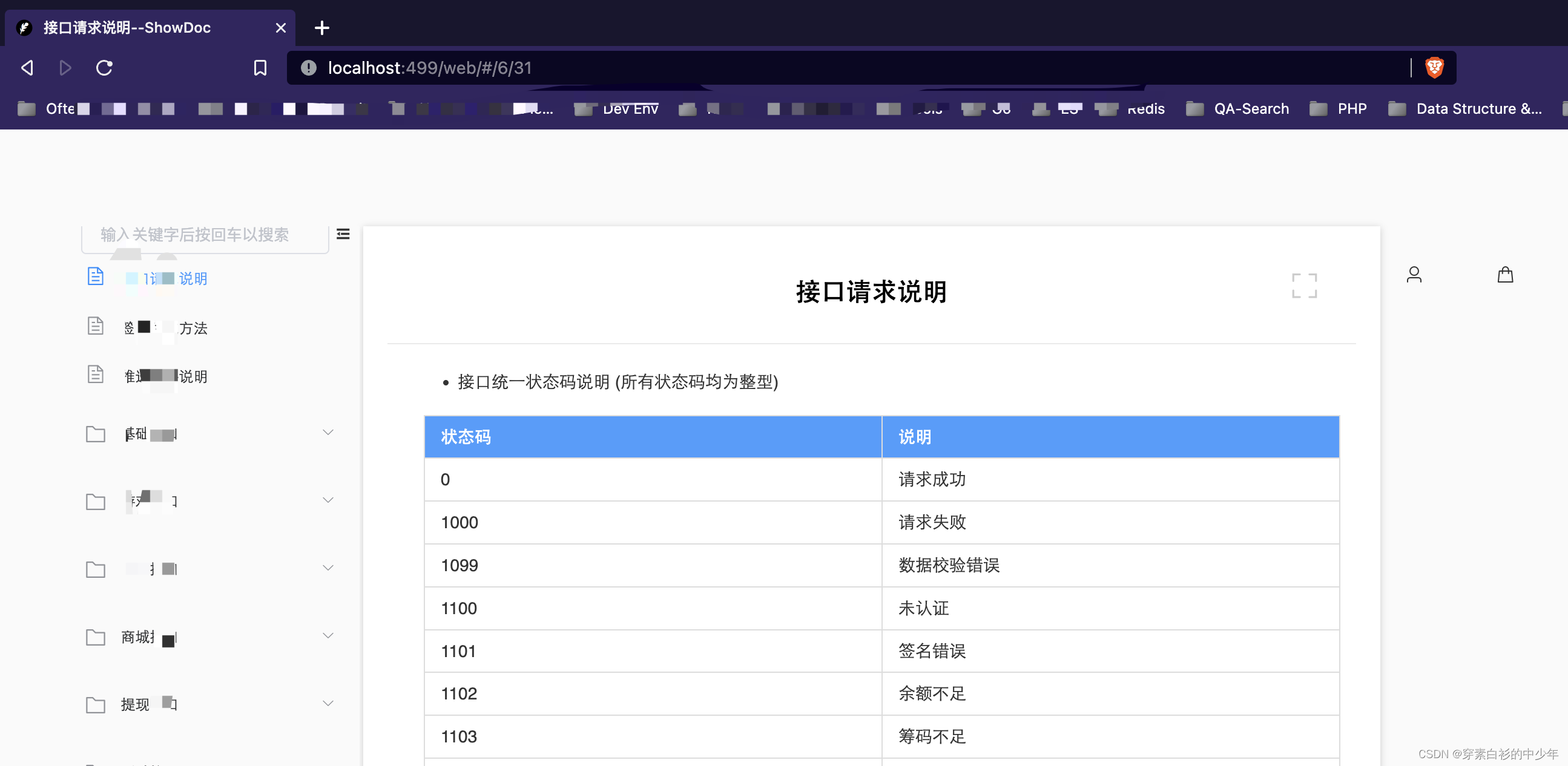Click the site info icon in the address bar
The height and width of the screenshot is (766, 1568).
309,68
